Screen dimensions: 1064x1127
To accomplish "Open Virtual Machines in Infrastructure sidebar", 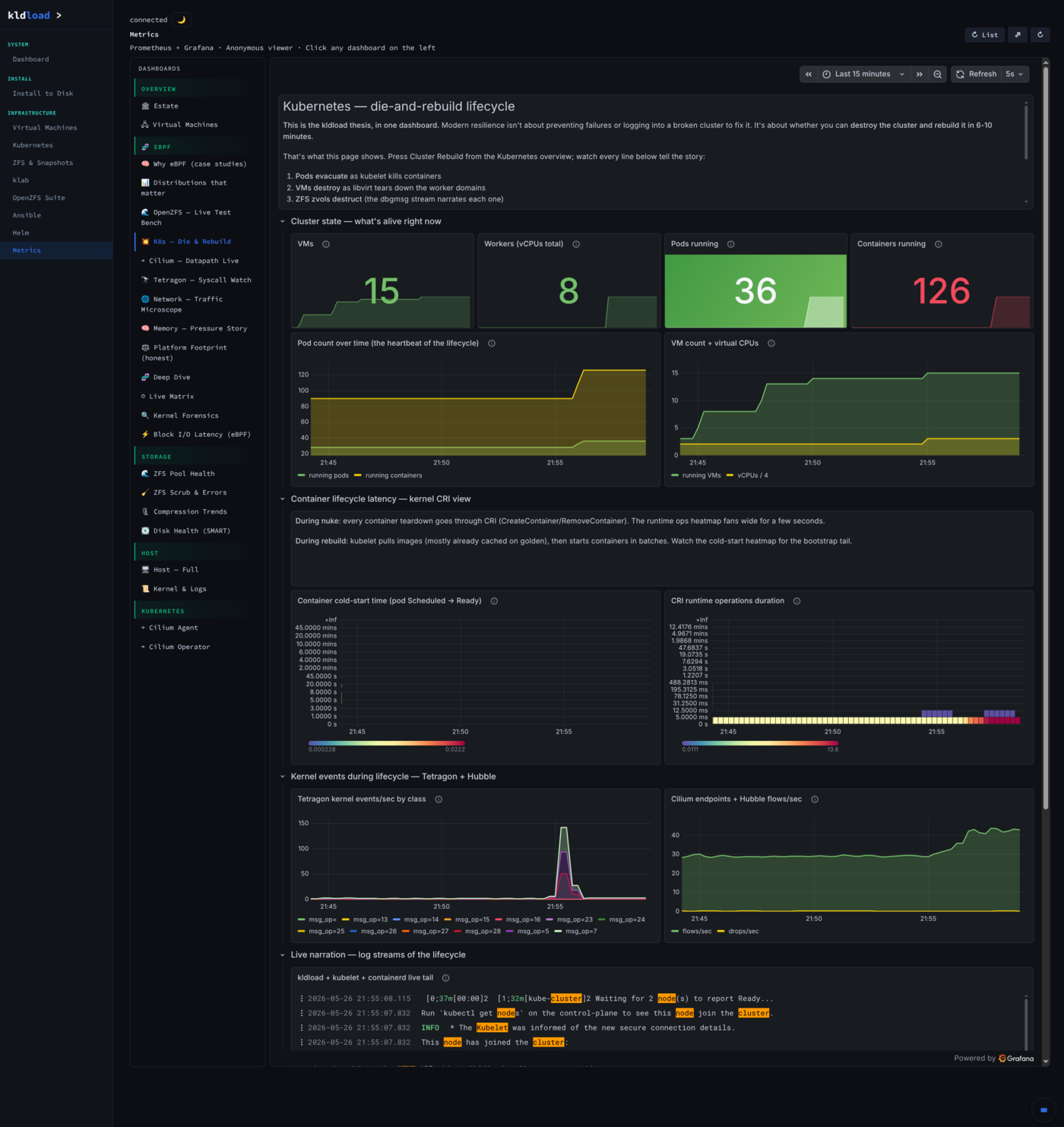I will click(x=45, y=128).
